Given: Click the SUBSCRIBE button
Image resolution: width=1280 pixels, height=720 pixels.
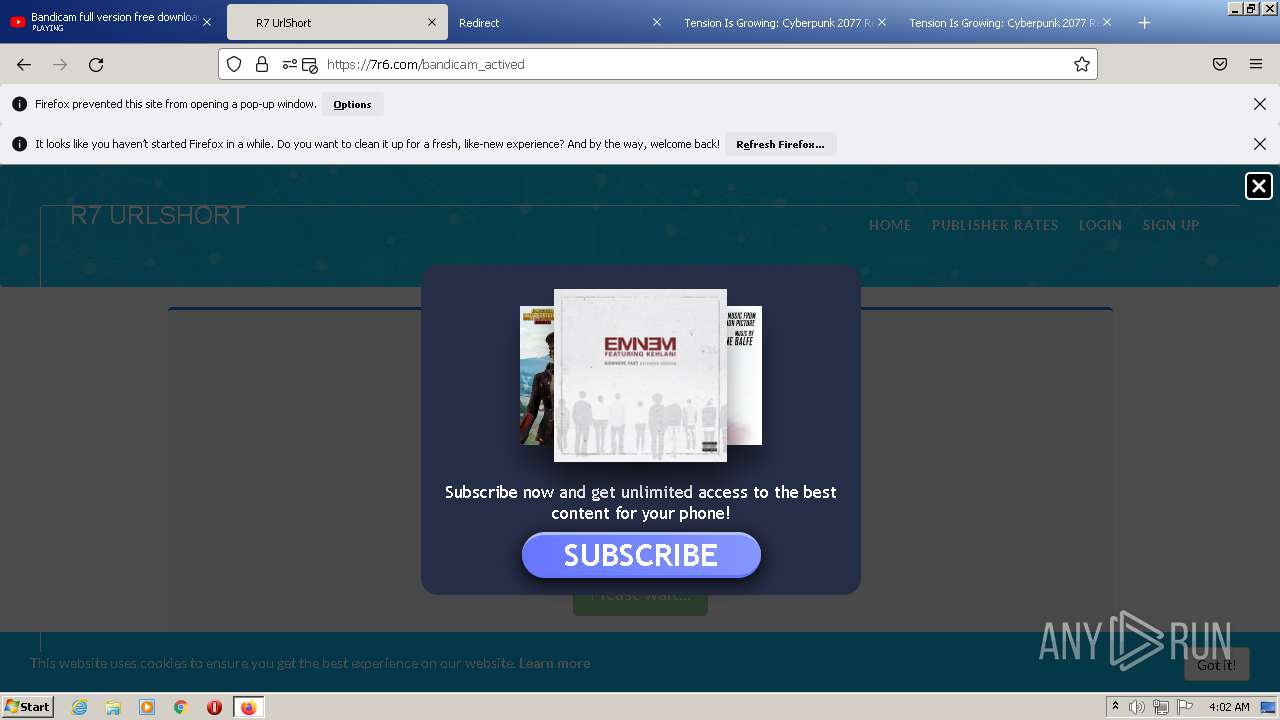Looking at the screenshot, I should [x=641, y=555].
